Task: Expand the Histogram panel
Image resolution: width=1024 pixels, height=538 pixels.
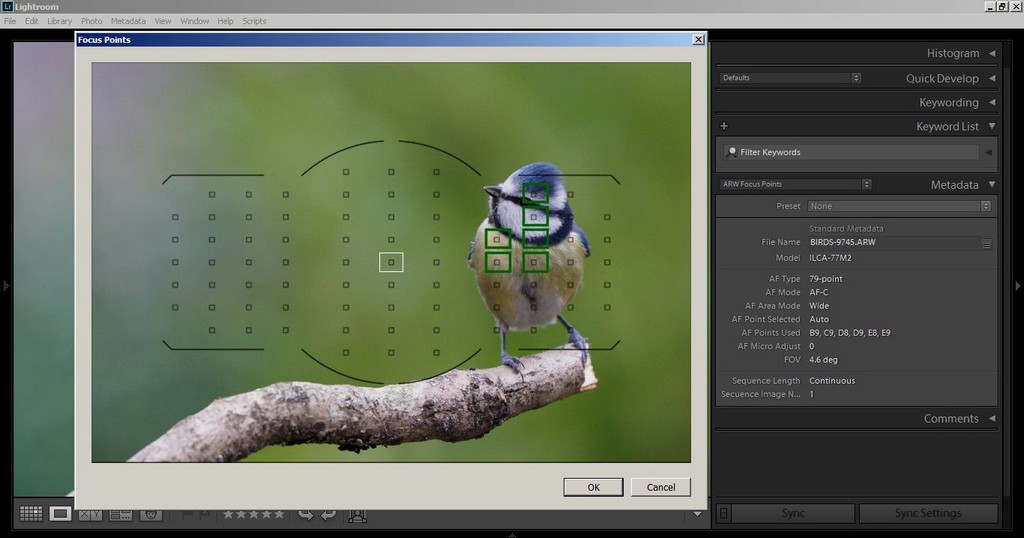Action: [992, 53]
